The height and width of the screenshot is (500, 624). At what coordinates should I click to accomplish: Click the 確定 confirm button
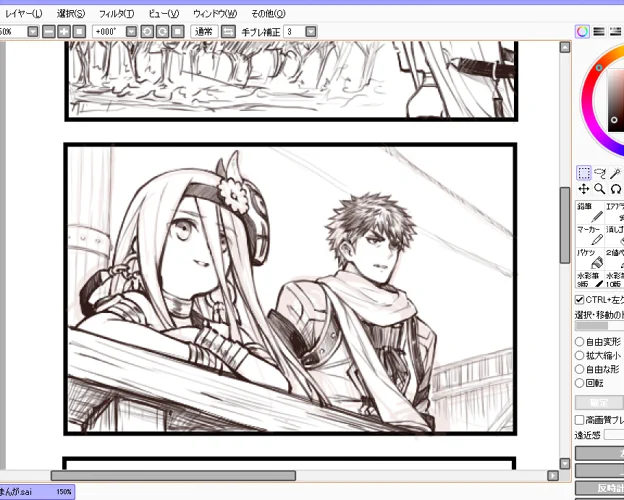tap(599, 402)
